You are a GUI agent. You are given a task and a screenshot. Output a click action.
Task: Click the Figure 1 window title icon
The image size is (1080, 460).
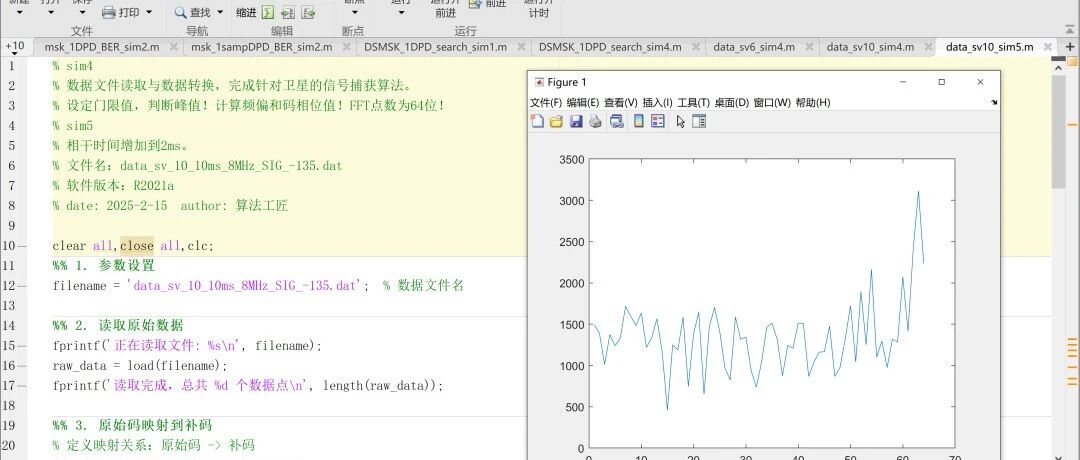[x=539, y=82]
